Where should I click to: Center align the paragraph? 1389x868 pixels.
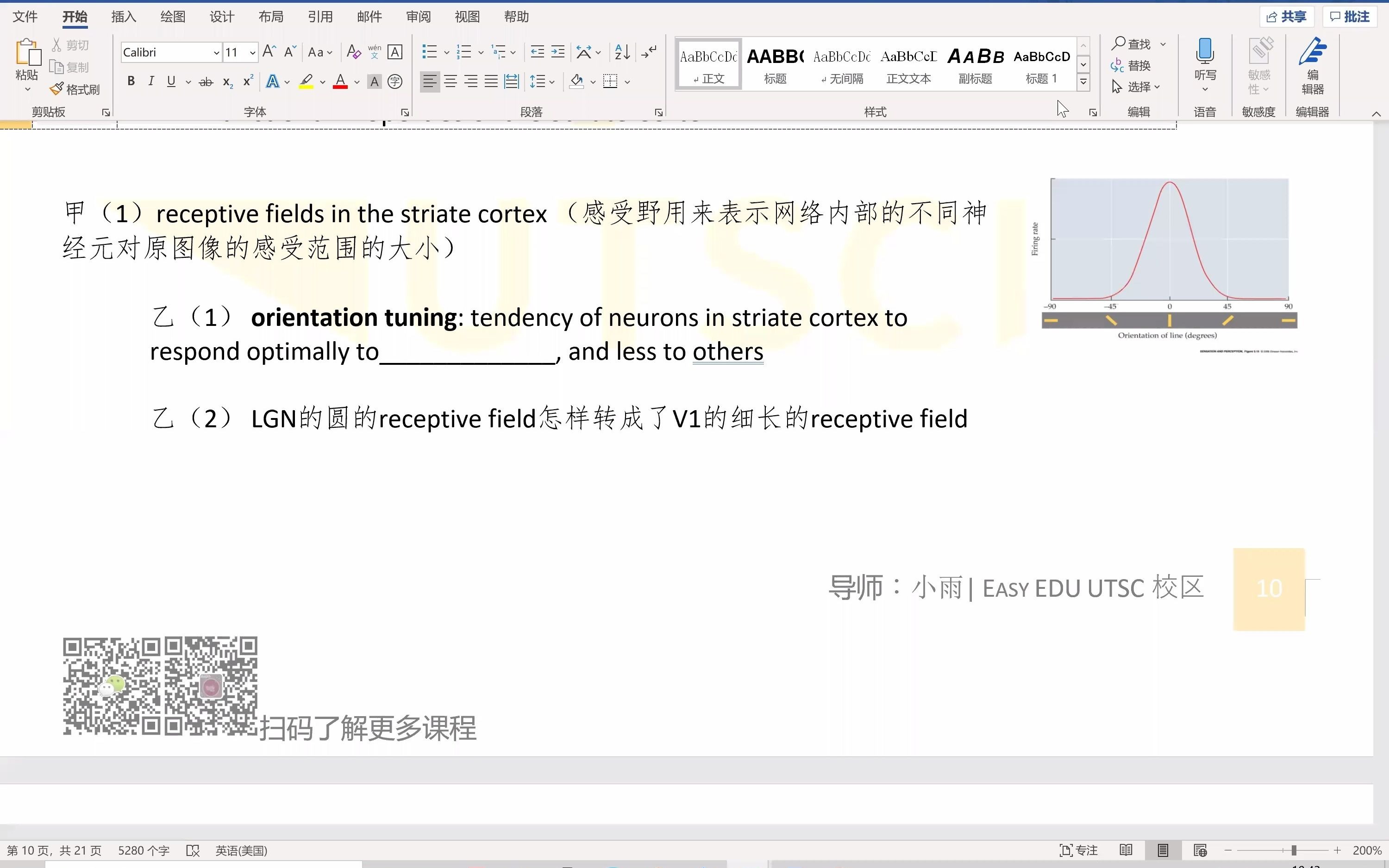450,81
